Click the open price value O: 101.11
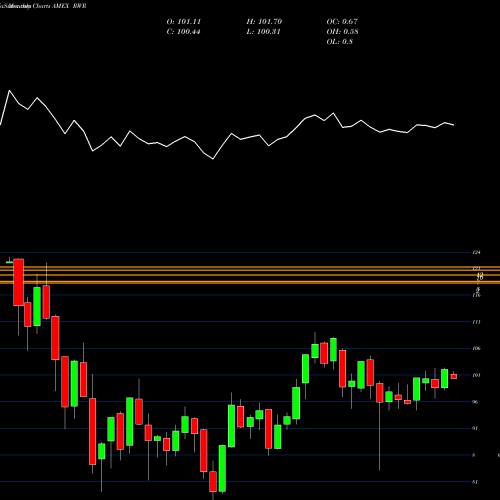 [184, 22]
